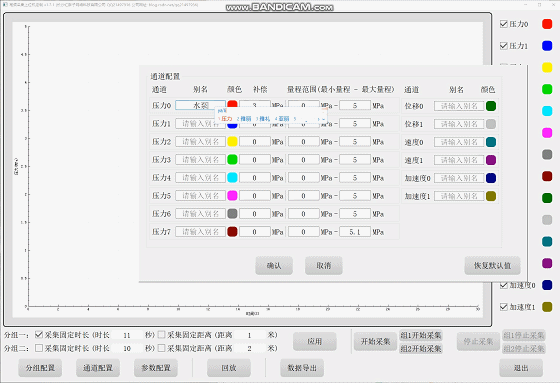This screenshot has height=383, width=560.
Task: Click the 数据导出 export button
Action: click(302, 368)
